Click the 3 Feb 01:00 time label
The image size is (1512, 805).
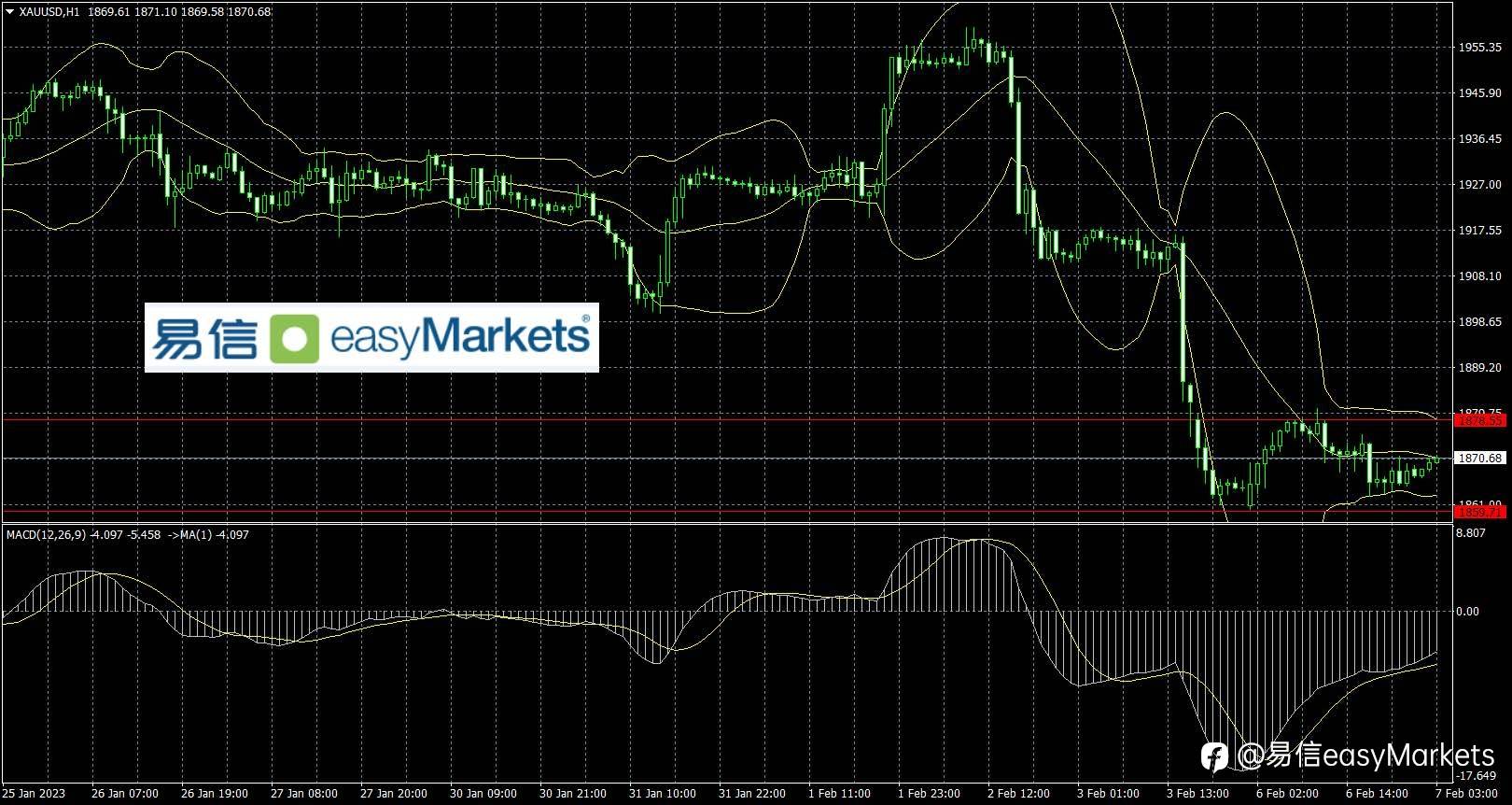pos(1108,794)
